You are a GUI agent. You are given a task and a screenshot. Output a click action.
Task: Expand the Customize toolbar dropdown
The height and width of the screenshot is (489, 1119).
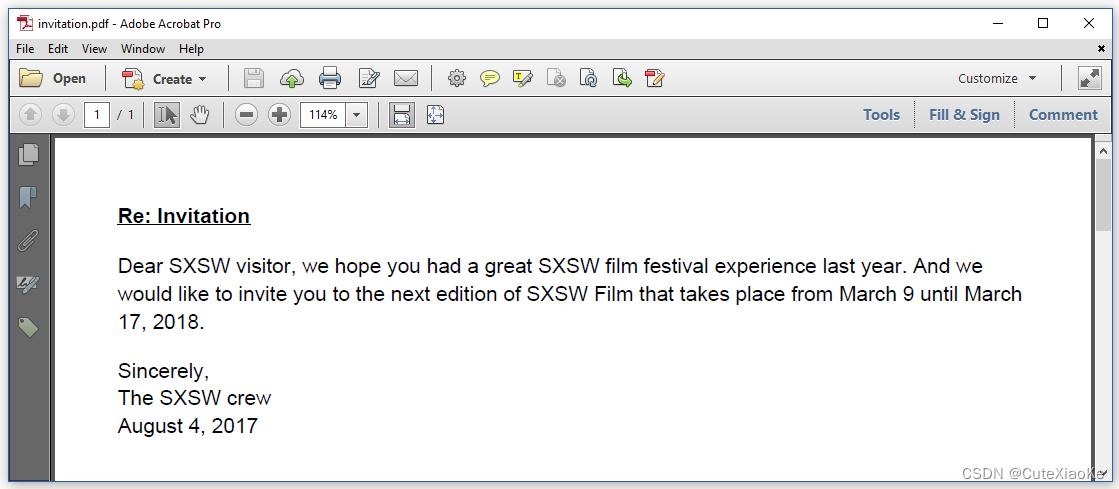point(997,79)
